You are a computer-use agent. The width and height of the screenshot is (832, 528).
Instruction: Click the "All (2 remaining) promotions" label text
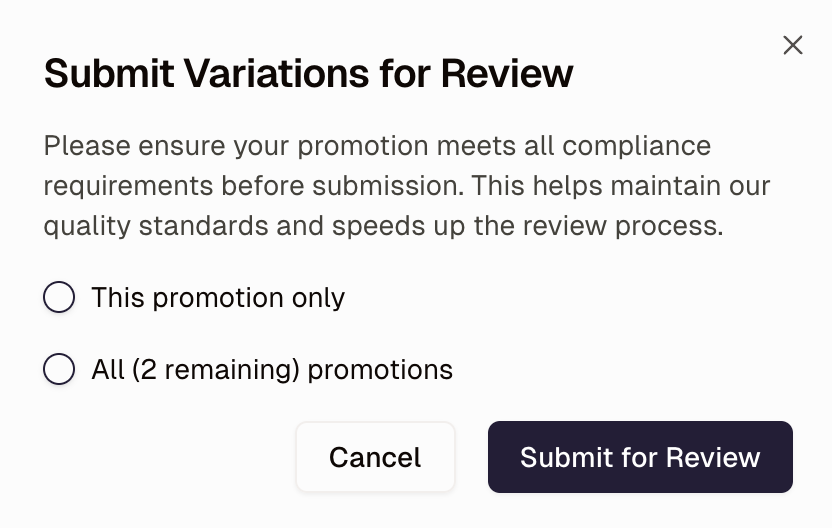(272, 369)
